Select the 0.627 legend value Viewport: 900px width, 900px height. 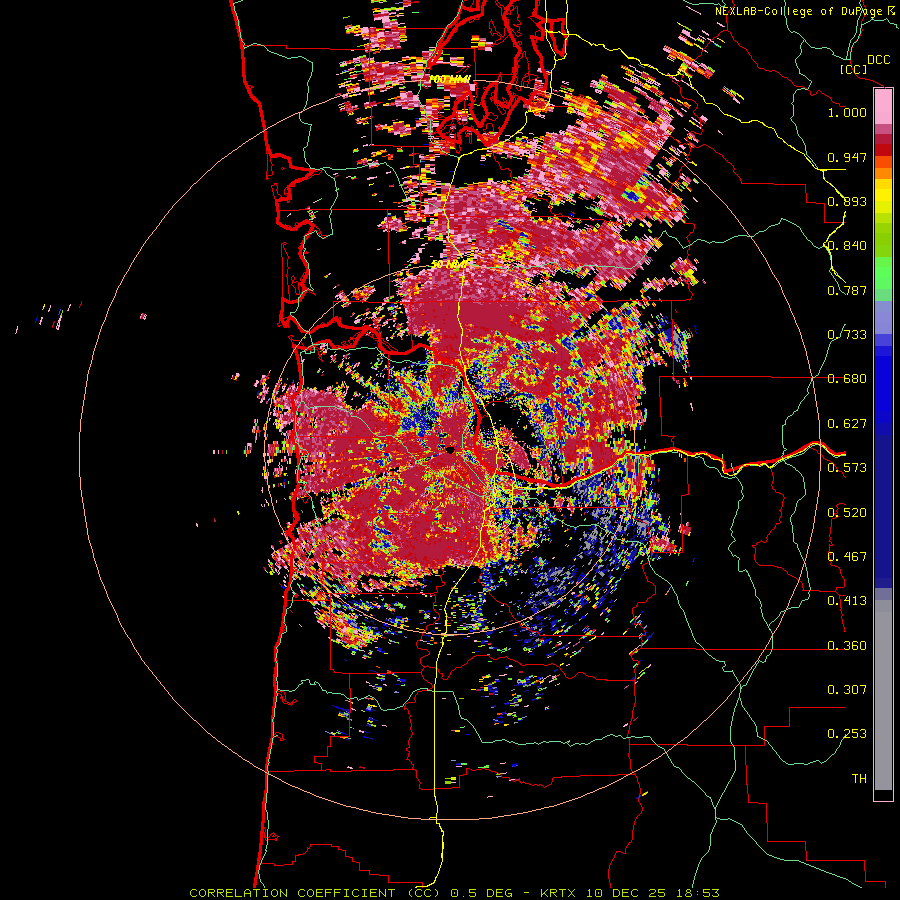pos(847,424)
